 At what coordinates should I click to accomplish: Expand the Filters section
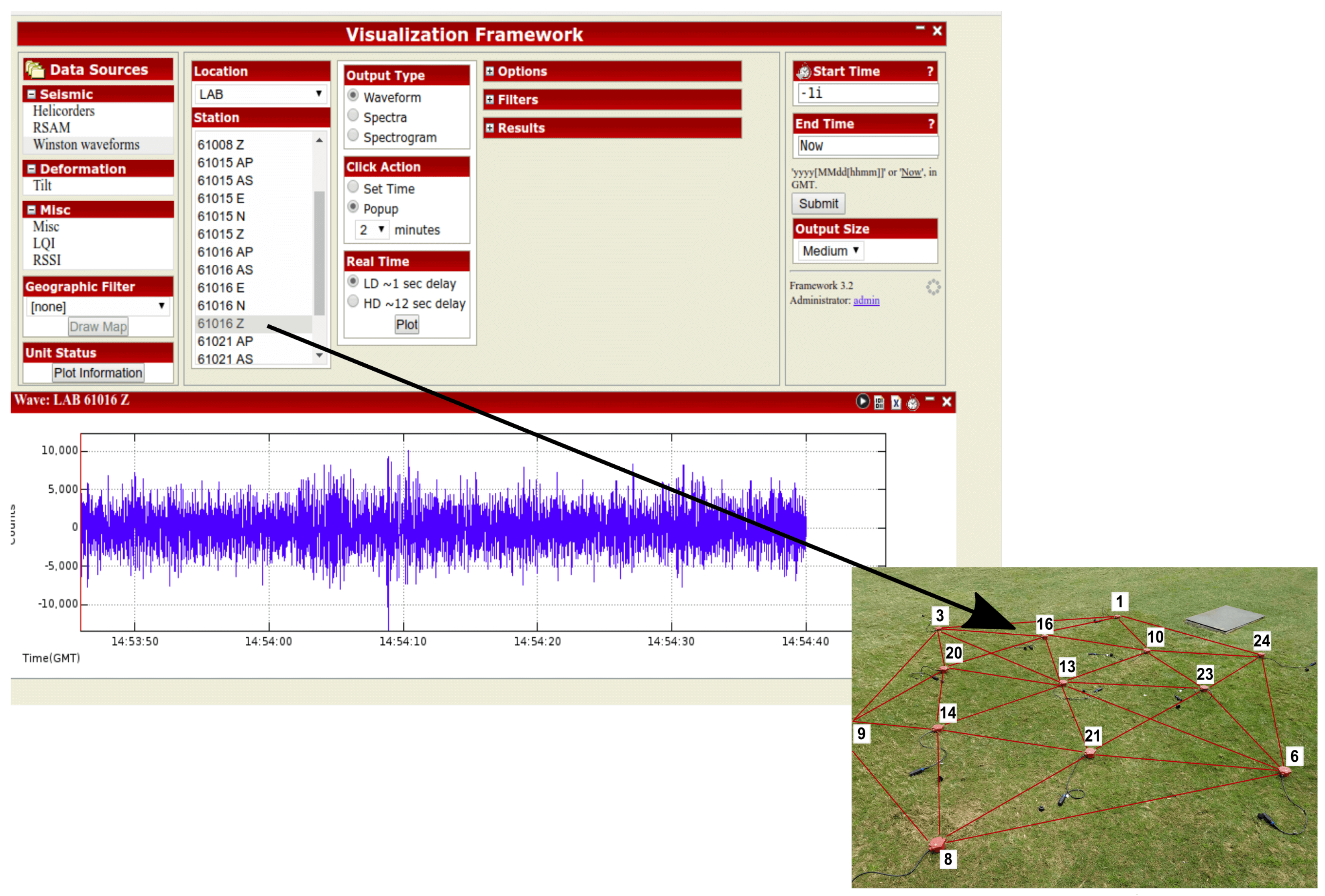490,100
